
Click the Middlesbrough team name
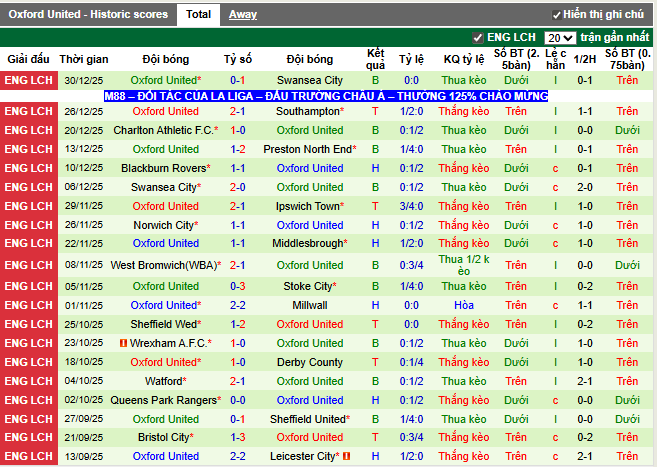[310, 243]
